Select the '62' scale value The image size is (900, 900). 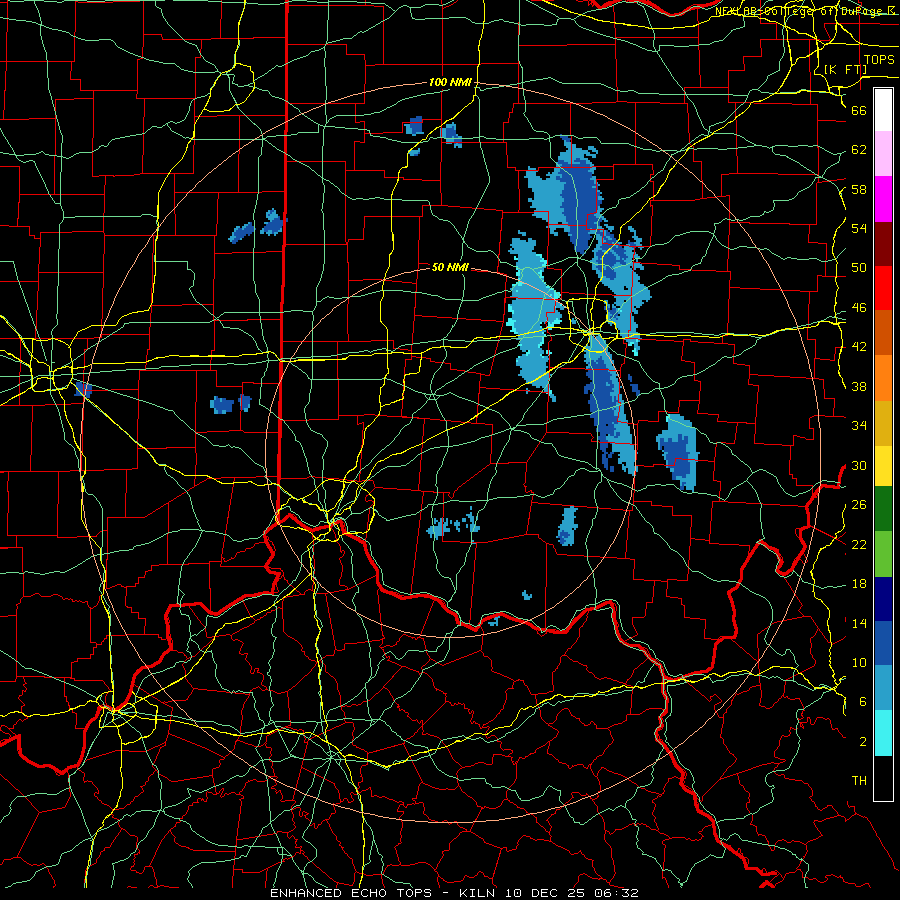(859, 150)
